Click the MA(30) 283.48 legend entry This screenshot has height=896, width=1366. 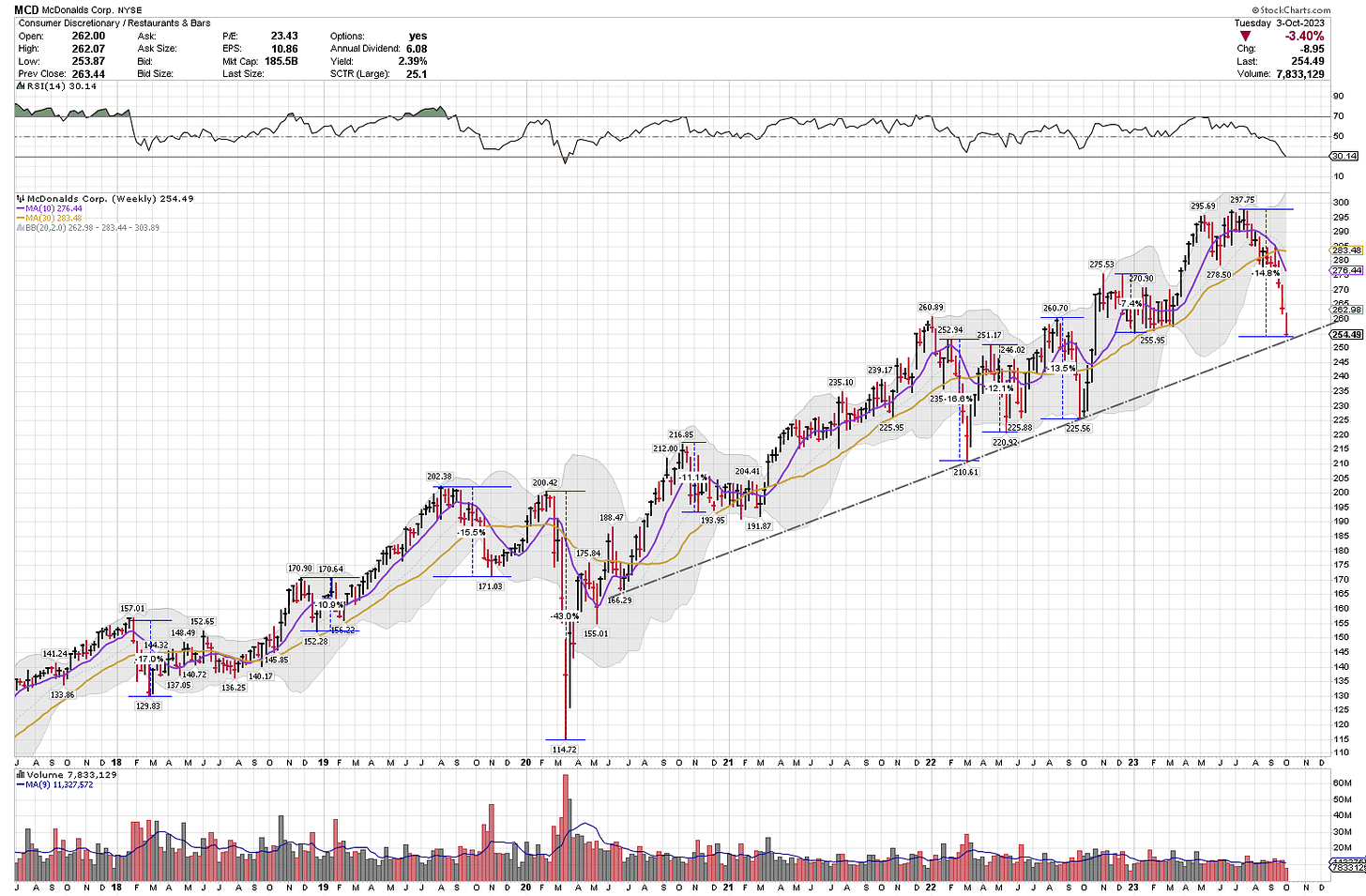coord(49,218)
